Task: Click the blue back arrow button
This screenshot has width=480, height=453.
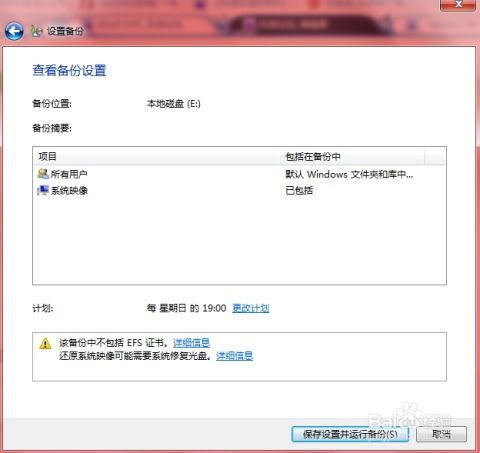Action: [14, 31]
